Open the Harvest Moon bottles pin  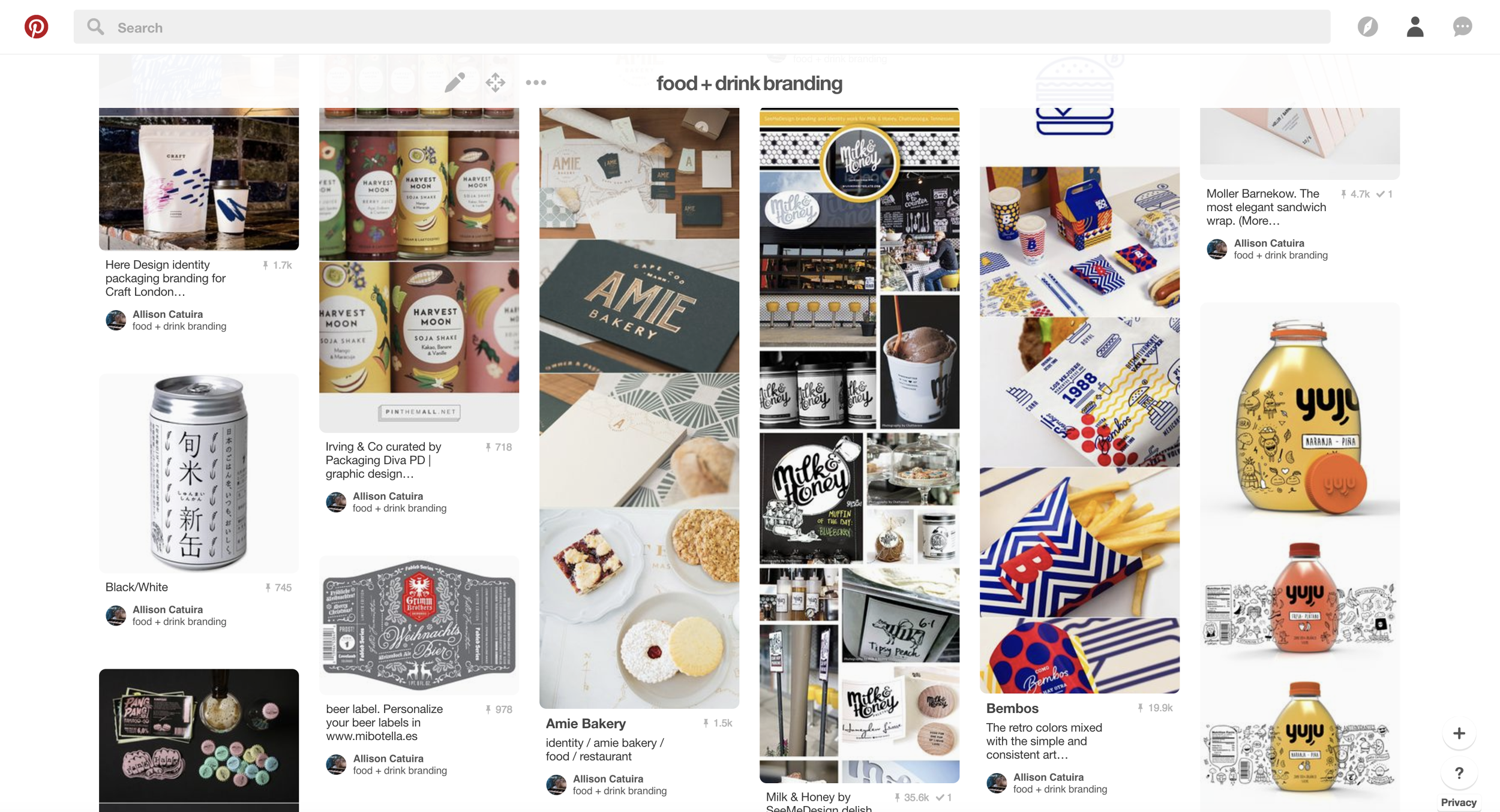click(419, 270)
